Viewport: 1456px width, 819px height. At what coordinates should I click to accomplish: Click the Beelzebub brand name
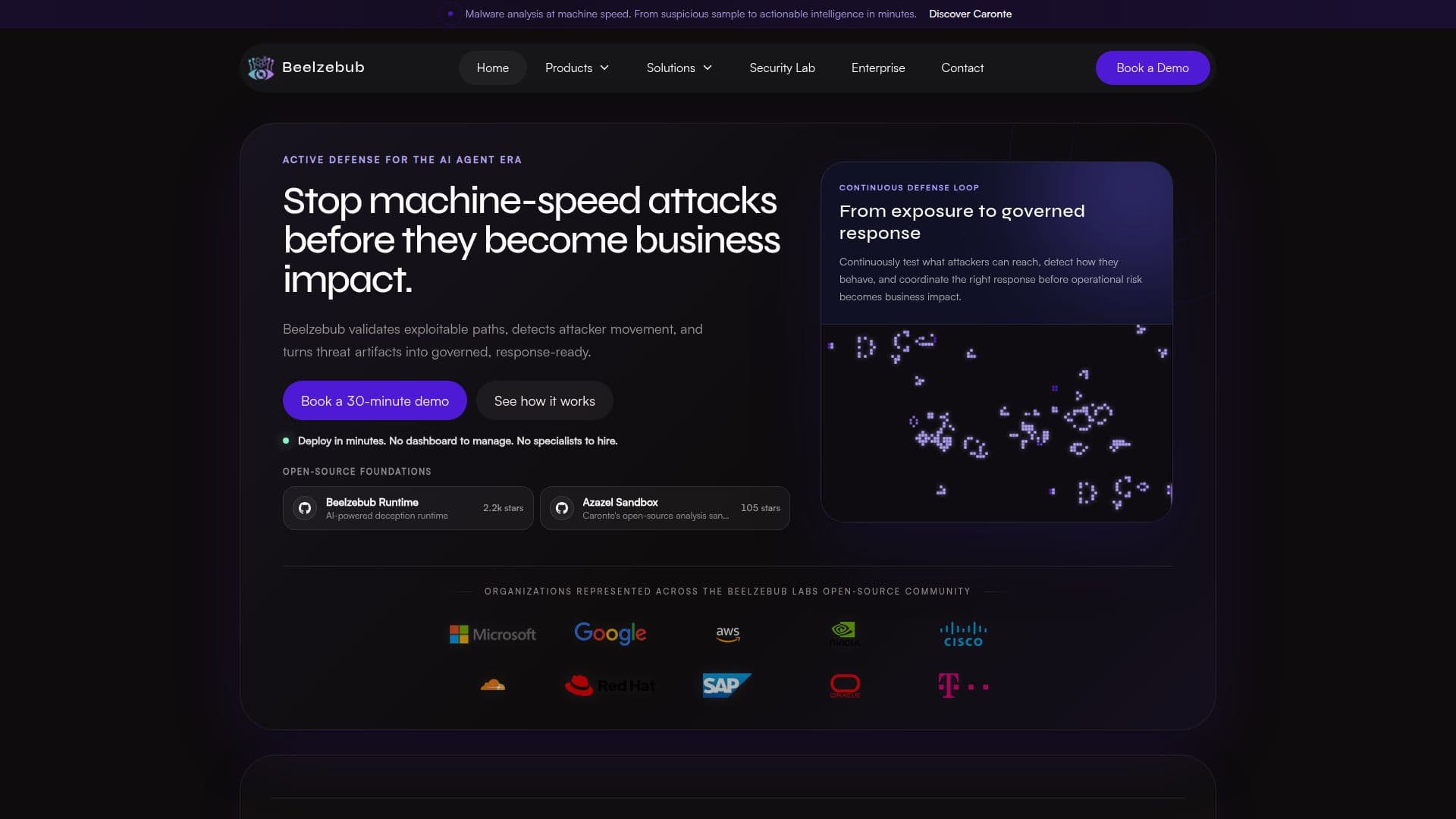[323, 67]
